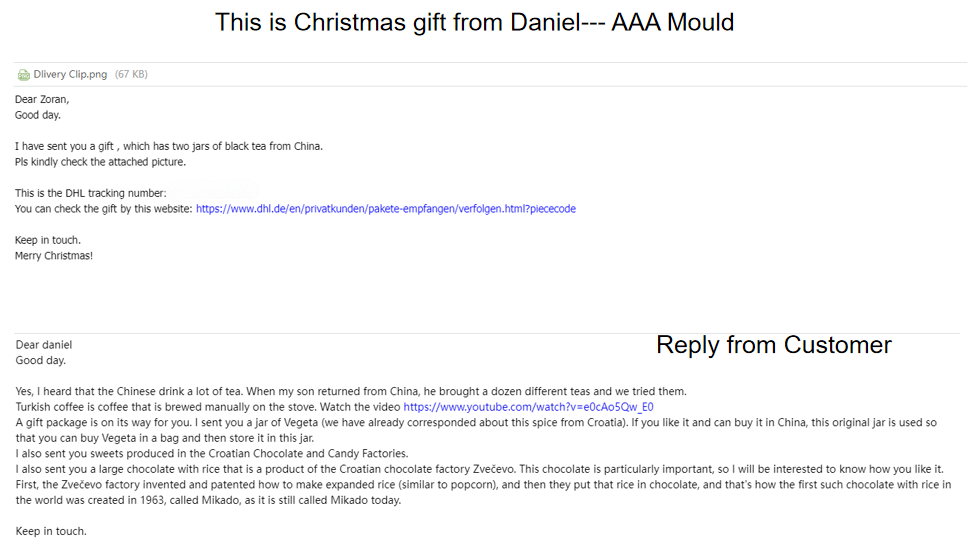This screenshot has height=552, width=979.
Task: Click the 67 KB attachment size label
Action: pyautogui.click(x=131, y=74)
